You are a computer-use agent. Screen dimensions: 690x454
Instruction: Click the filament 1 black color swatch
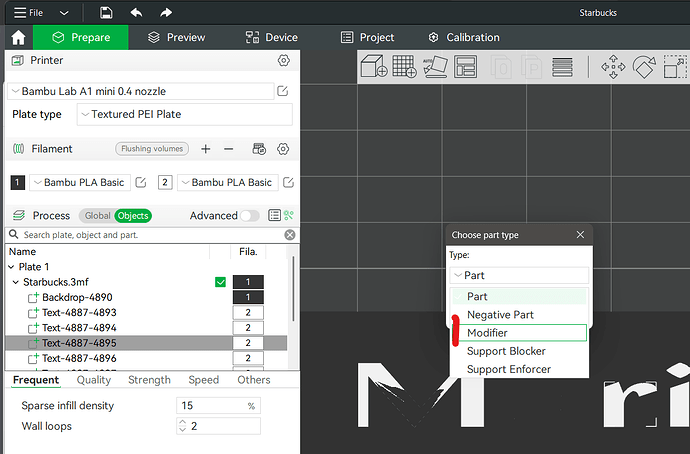(18, 182)
